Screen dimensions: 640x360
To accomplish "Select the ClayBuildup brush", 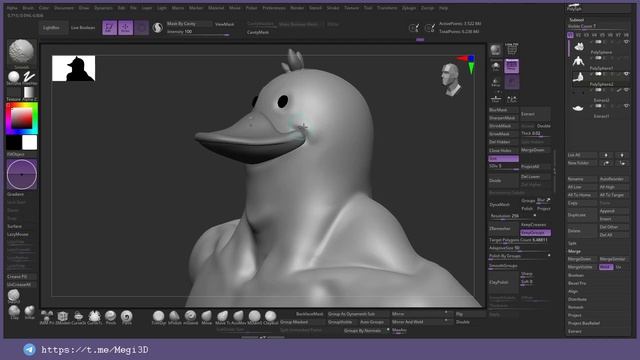I will point(270,317).
